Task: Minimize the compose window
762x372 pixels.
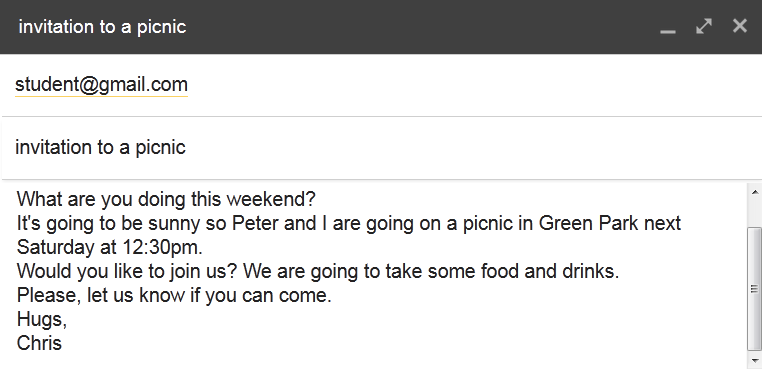Action: pos(668,27)
